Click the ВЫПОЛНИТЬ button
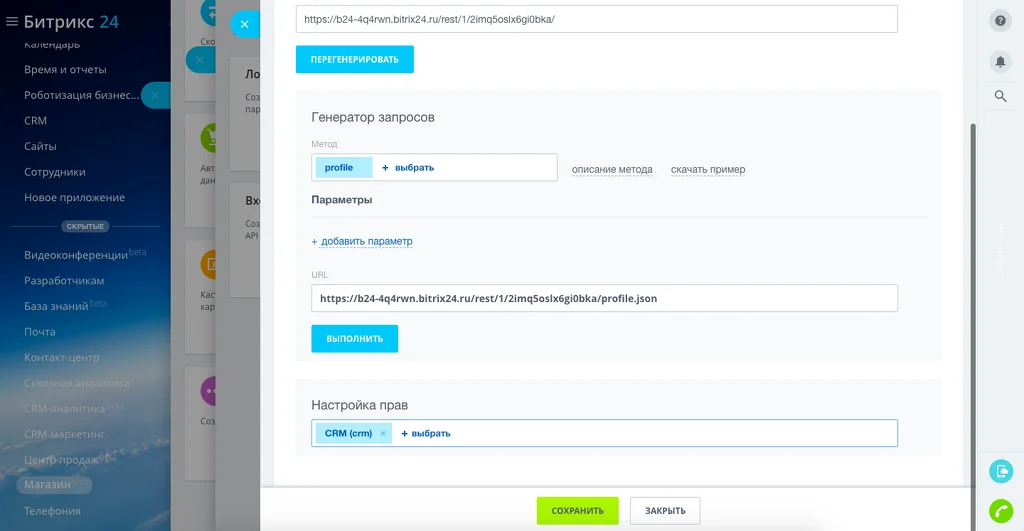The image size is (1024, 531). tap(355, 338)
